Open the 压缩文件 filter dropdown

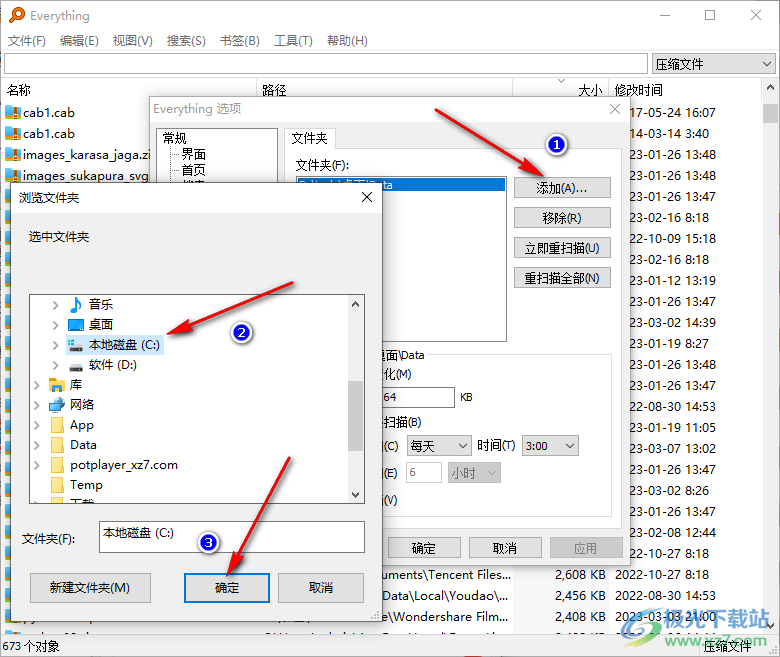coord(713,64)
